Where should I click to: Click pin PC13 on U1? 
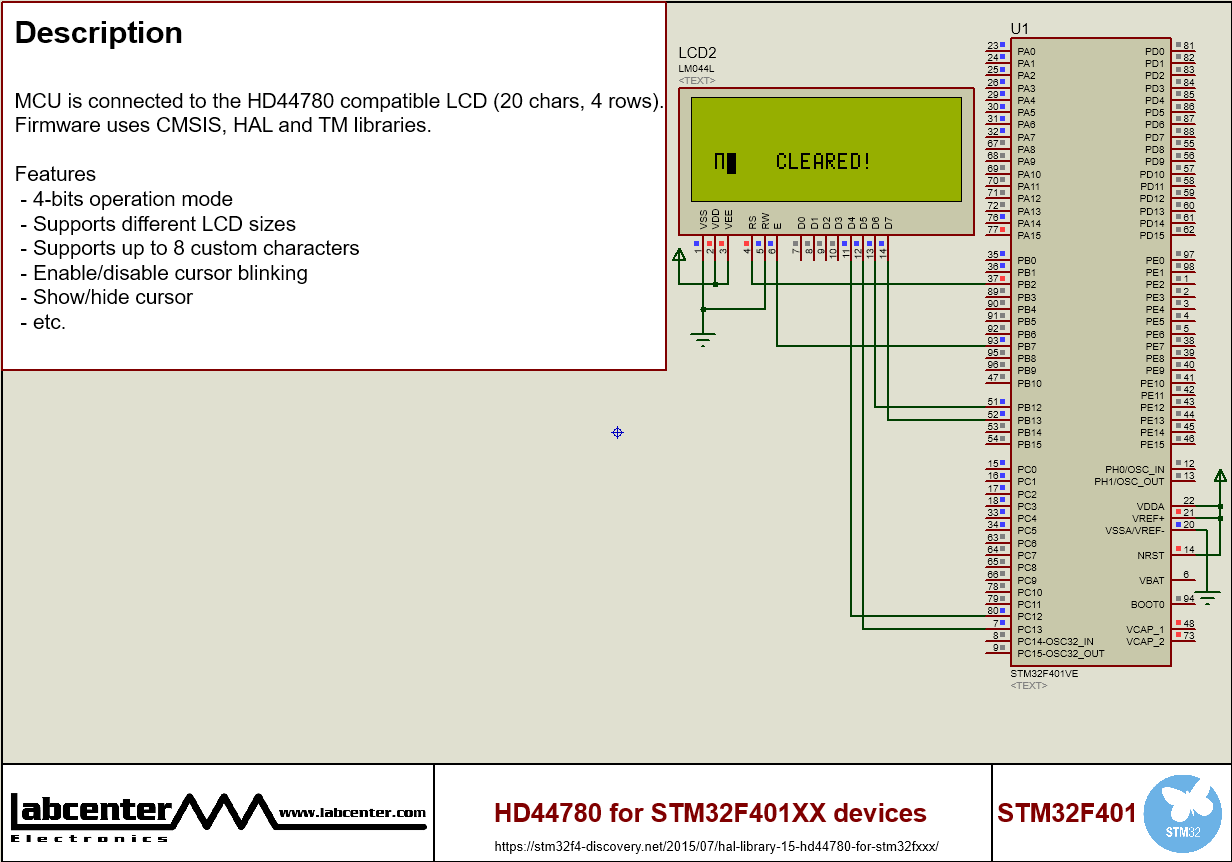(1029, 629)
